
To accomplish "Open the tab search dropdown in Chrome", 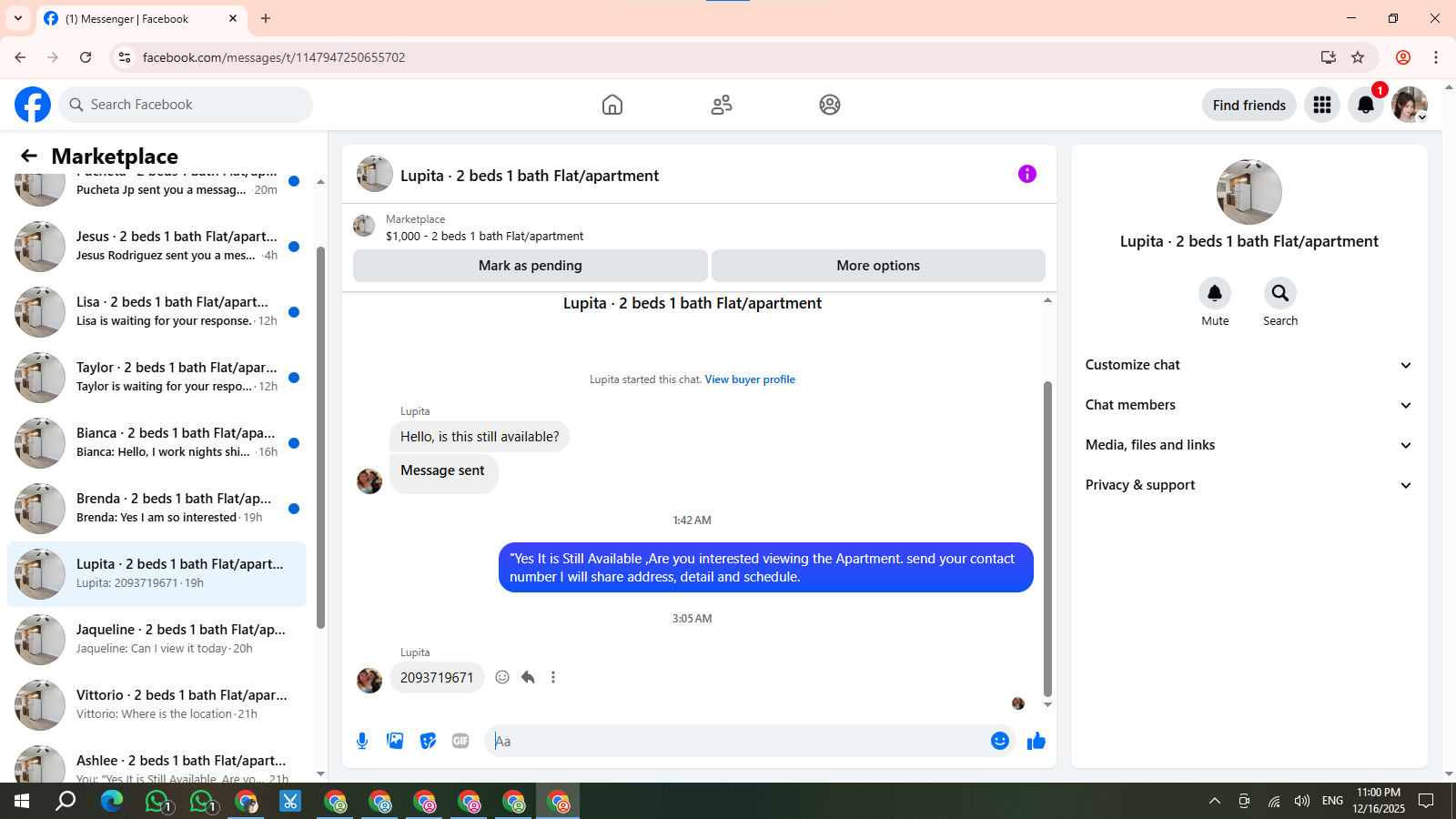I will [18, 18].
